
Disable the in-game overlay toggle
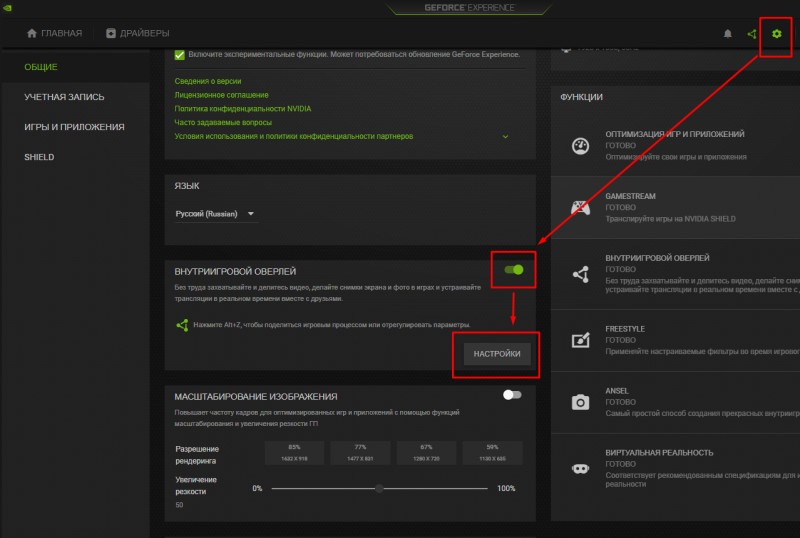point(514,270)
